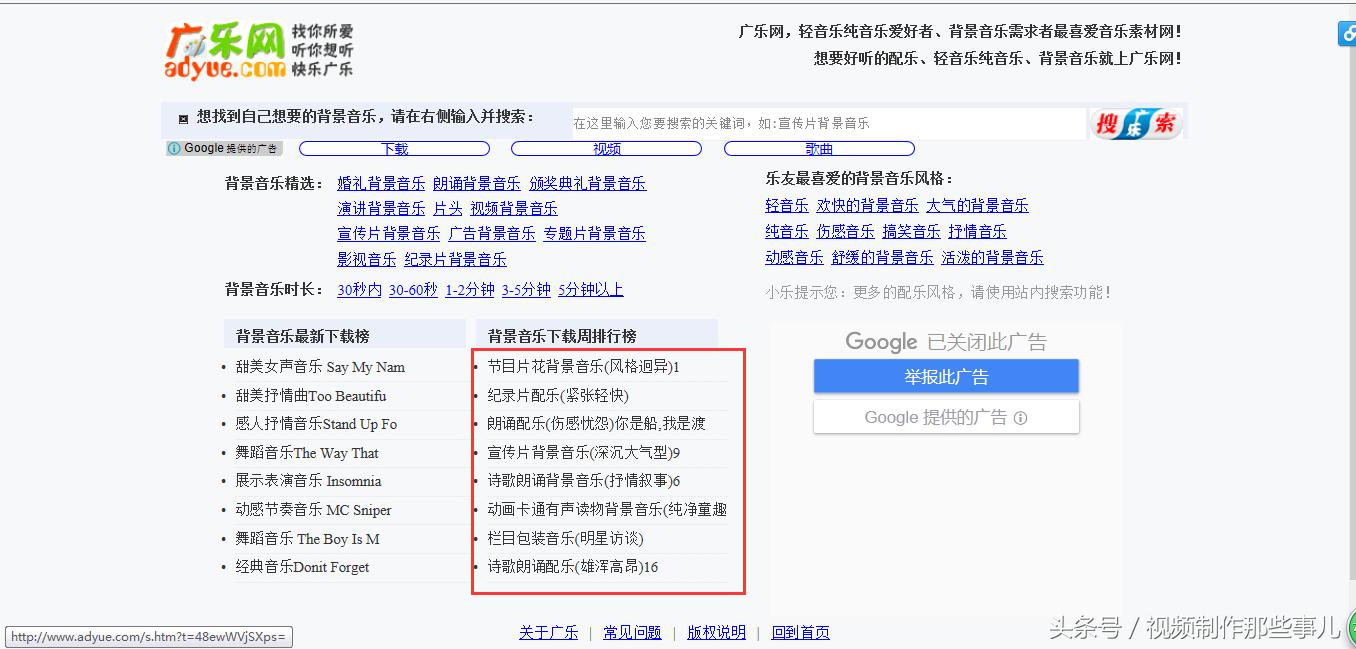This screenshot has height=649, width=1356.
Task: Switch to the 视频 category tab
Action: 606,147
